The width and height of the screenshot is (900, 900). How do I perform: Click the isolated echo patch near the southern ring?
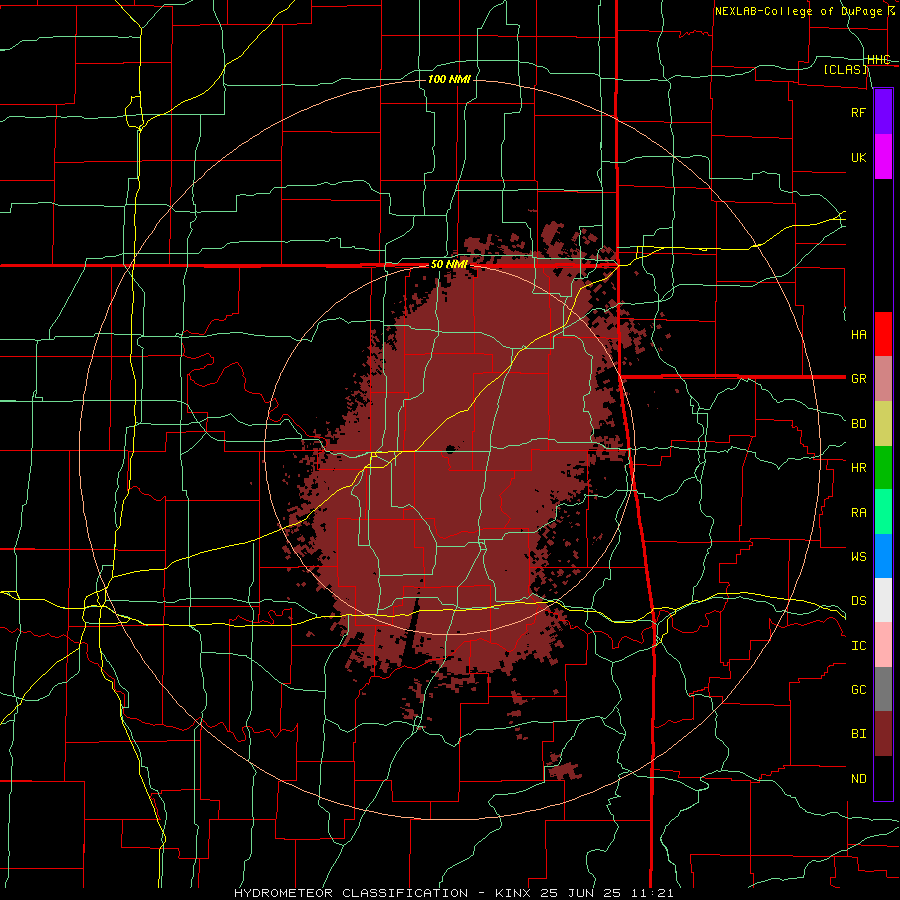[564, 770]
